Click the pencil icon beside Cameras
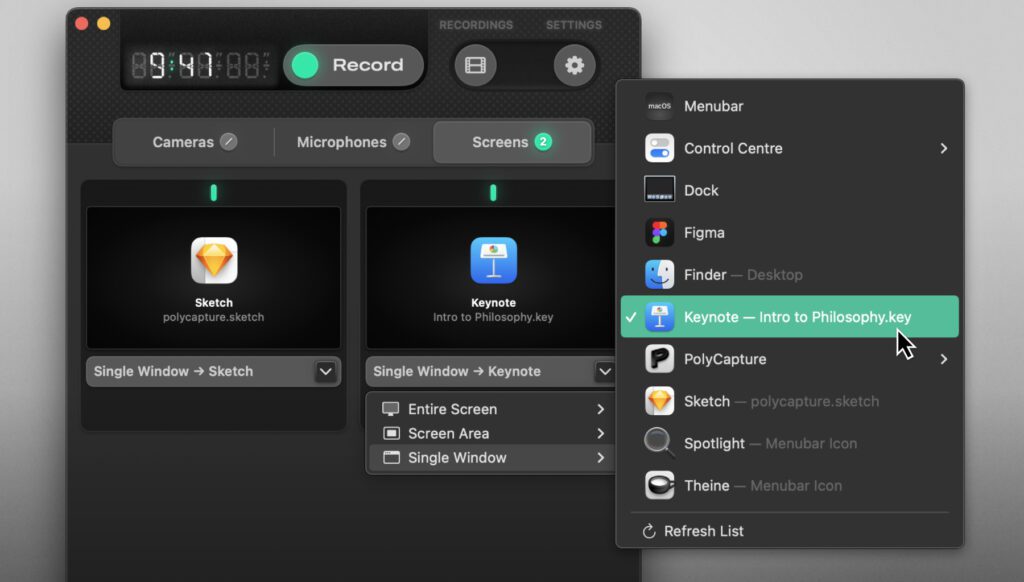 pyautogui.click(x=229, y=142)
